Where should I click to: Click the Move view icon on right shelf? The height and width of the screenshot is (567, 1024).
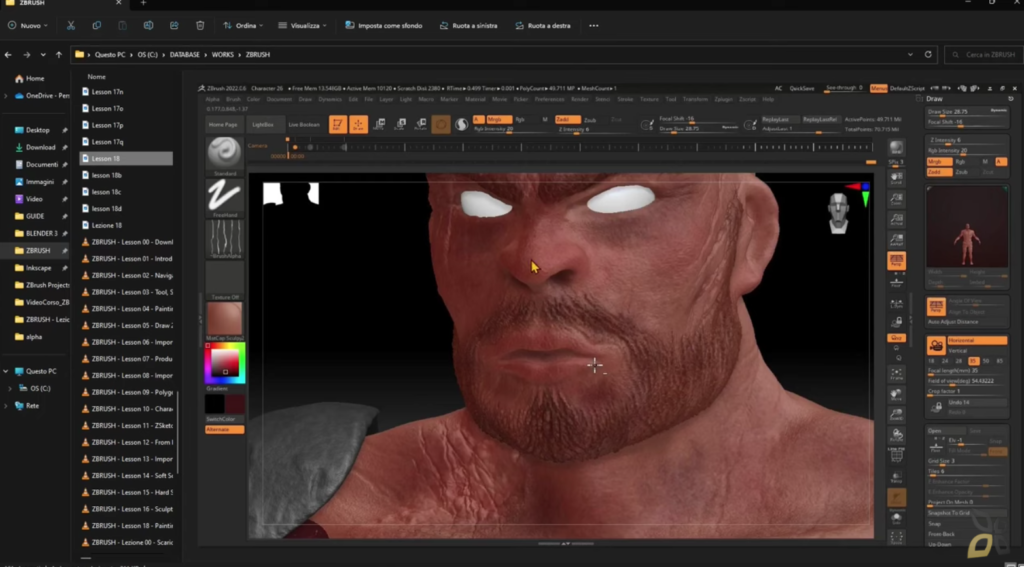click(x=896, y=395)
